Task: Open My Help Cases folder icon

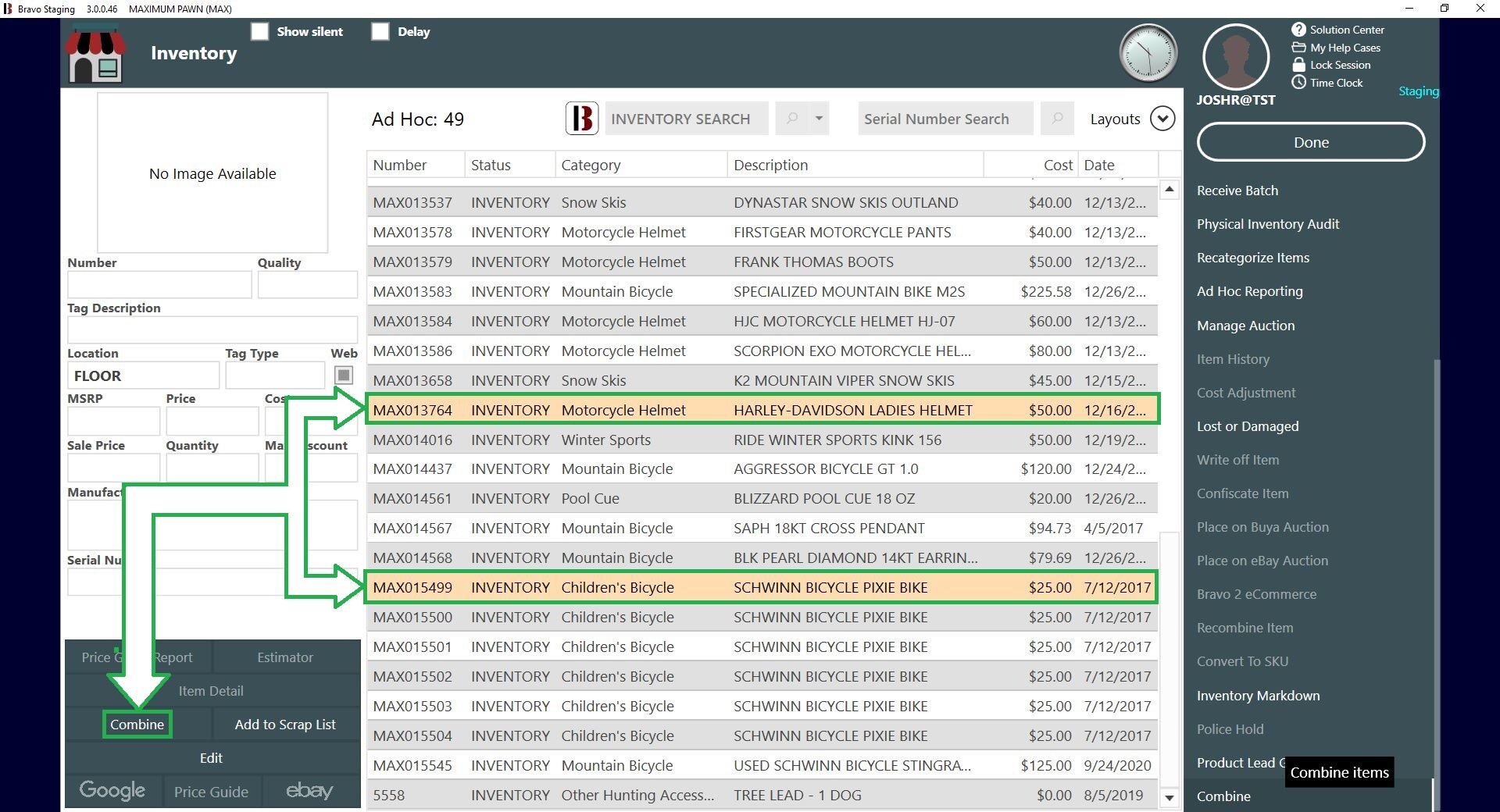Action: [x=1298, y=48]
